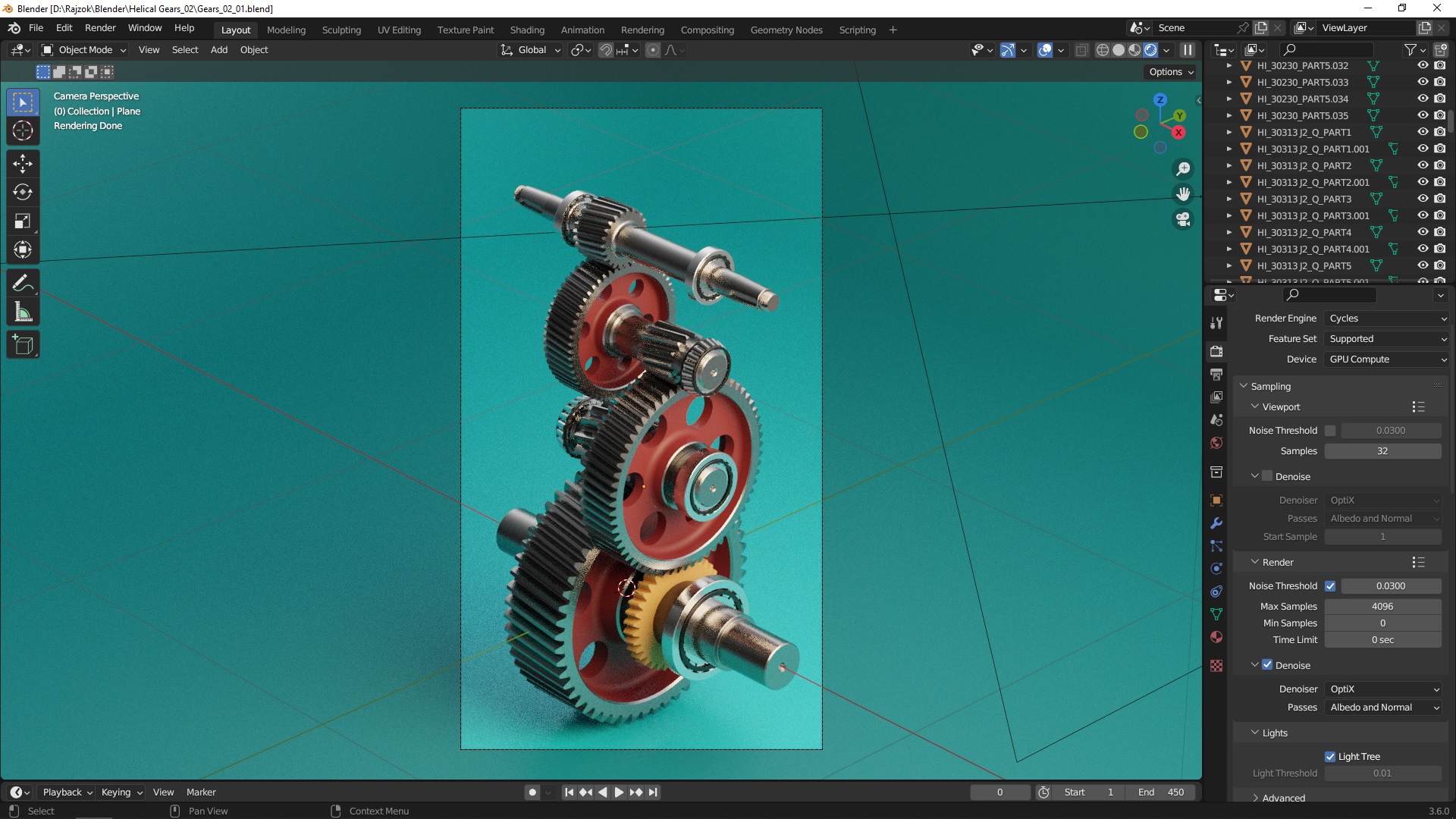Click the Max Samples 4096 field
Screen dimensions: 1456x819
(x=1382, y=607)
